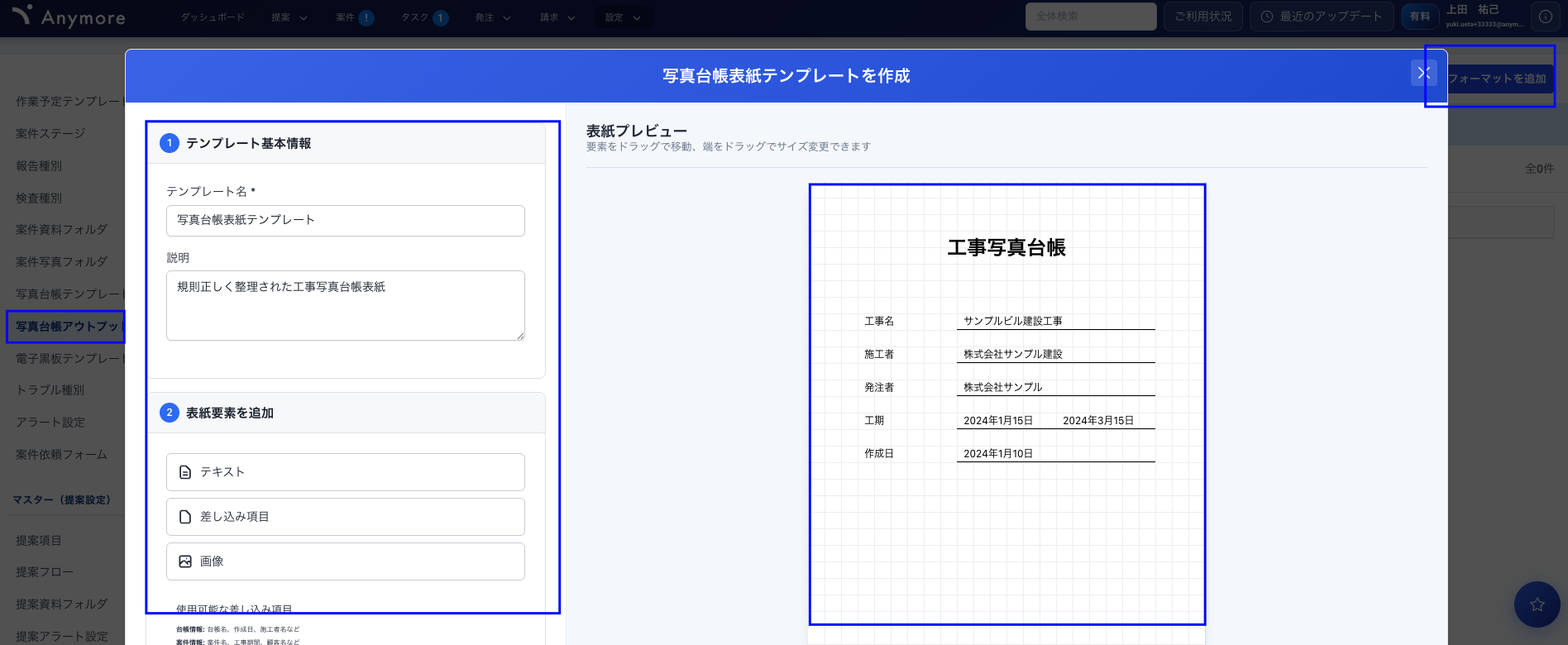Click the 案件 notification badge
Image resolution: width=1568 pixels, height=645 pixels.
pos(366,17)
